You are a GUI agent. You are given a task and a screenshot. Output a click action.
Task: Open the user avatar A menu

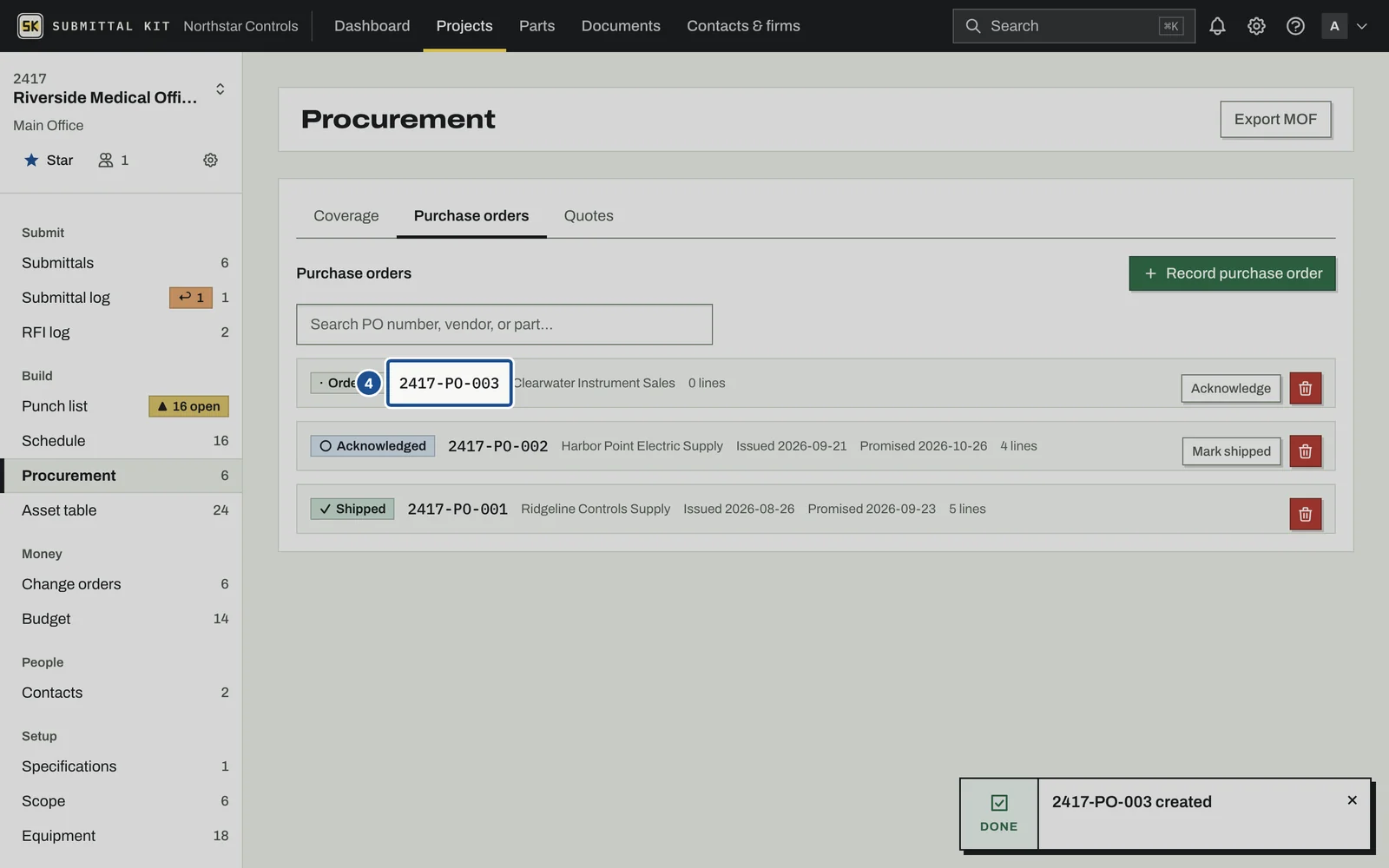point(1334,26)
